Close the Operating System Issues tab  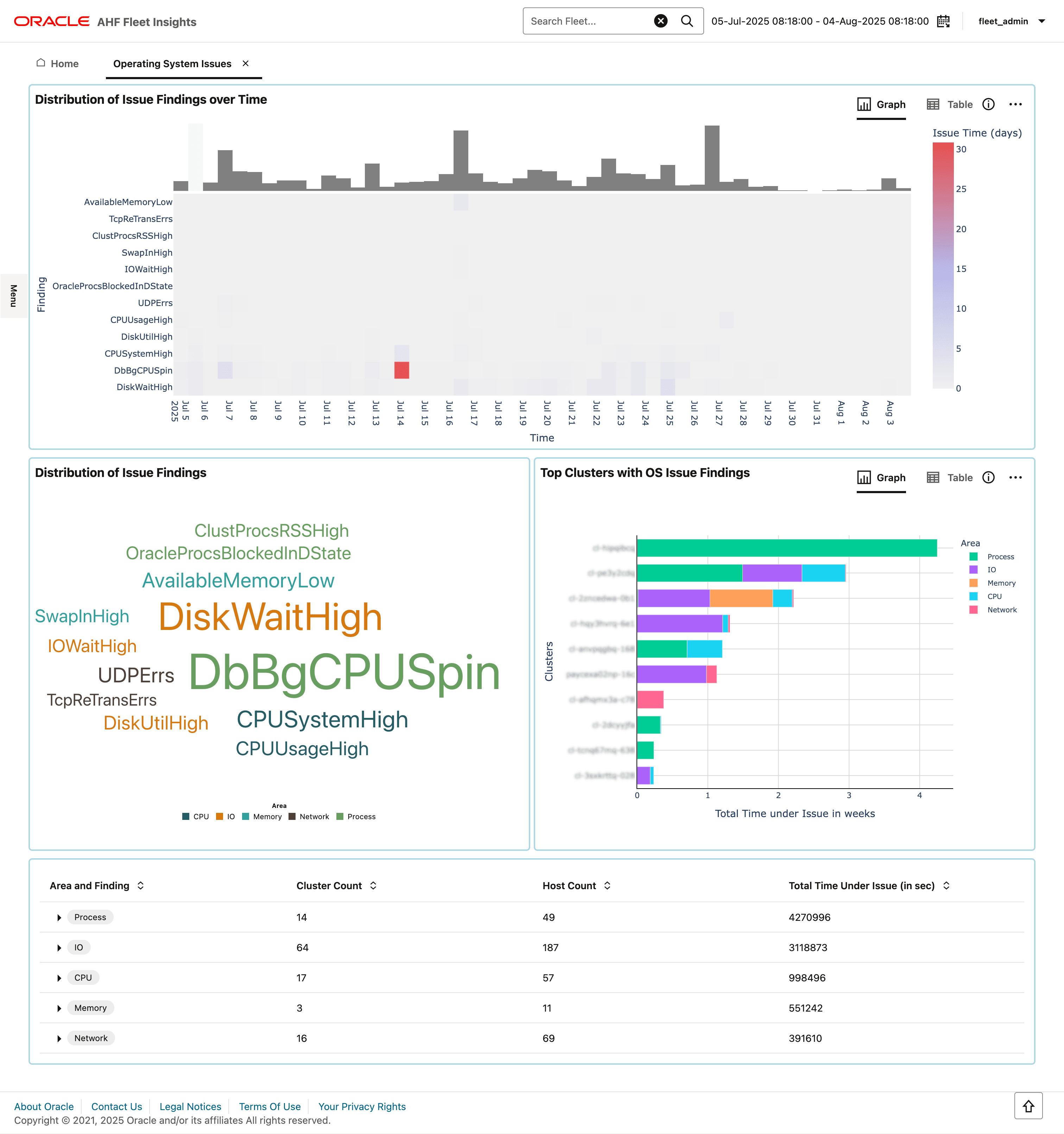pyautogui.click(x=245, y=63)
